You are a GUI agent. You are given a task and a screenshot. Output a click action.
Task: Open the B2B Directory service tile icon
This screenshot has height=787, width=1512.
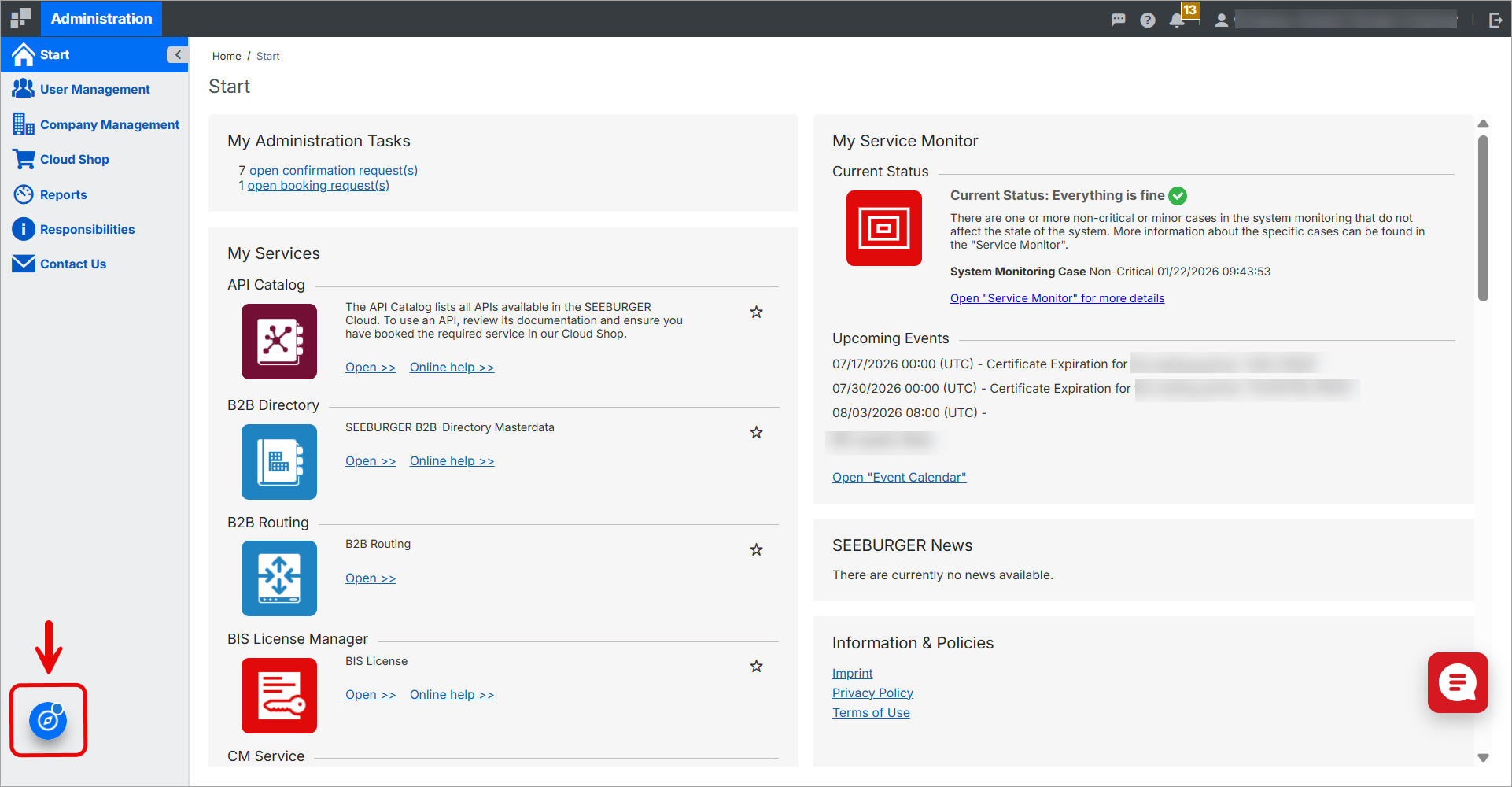coord(279,462)
